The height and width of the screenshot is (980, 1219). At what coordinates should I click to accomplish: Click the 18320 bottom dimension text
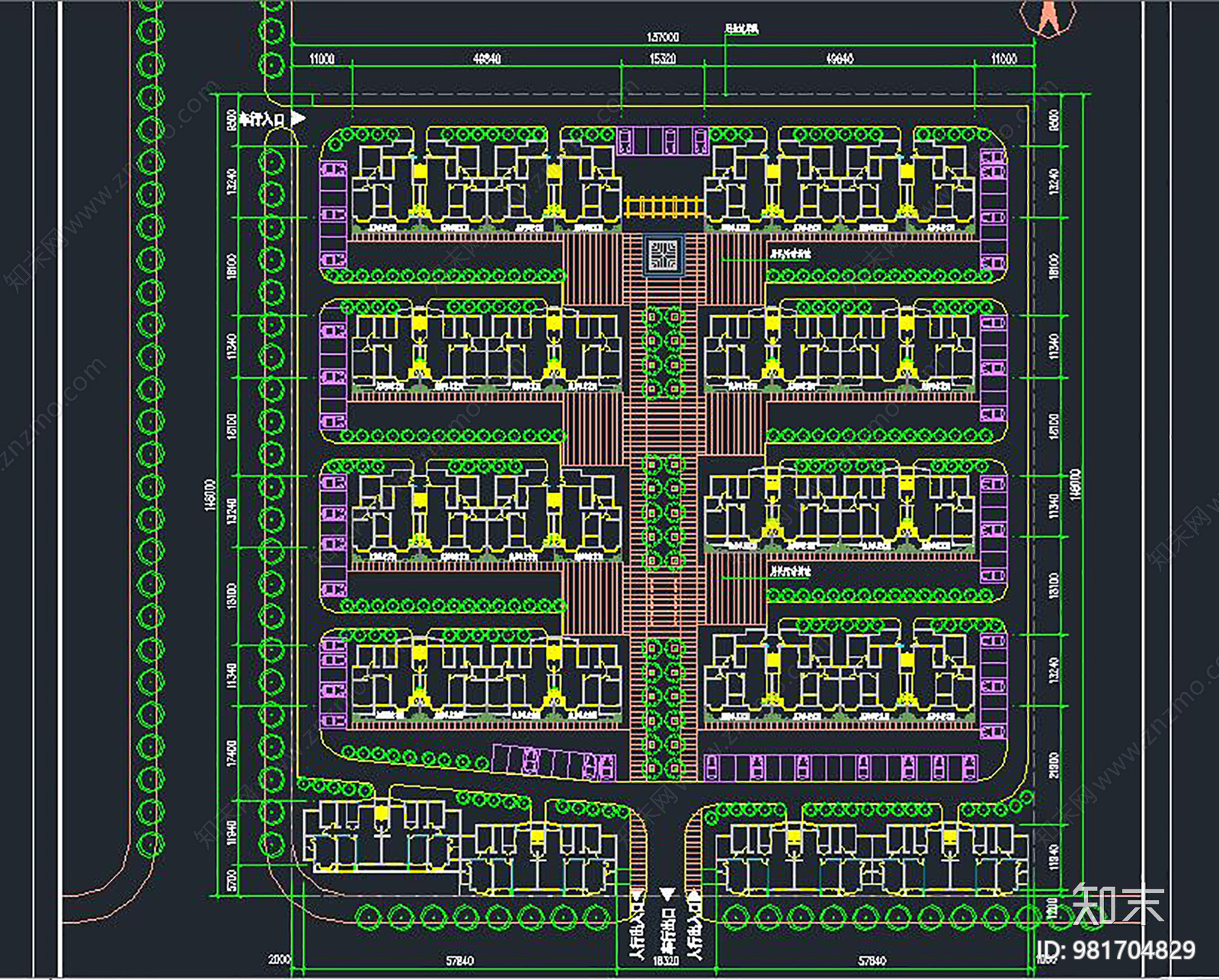coord(665,961)
